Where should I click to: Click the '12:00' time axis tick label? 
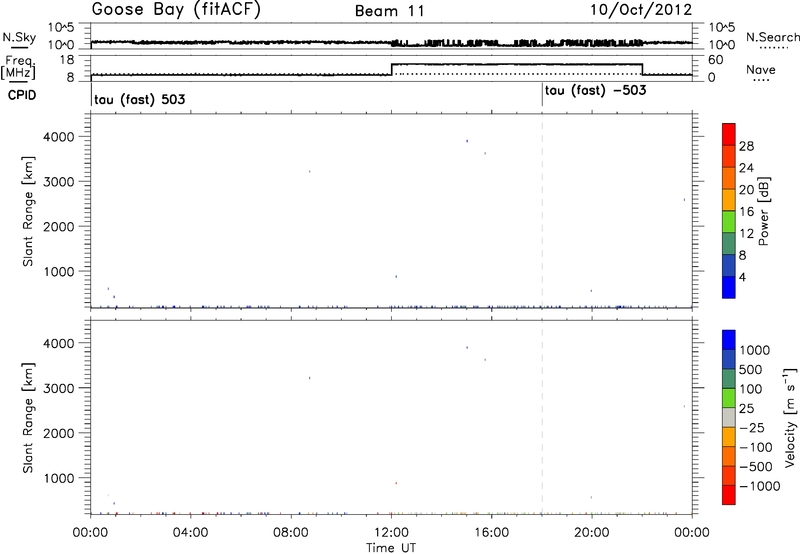click(391, 533)
